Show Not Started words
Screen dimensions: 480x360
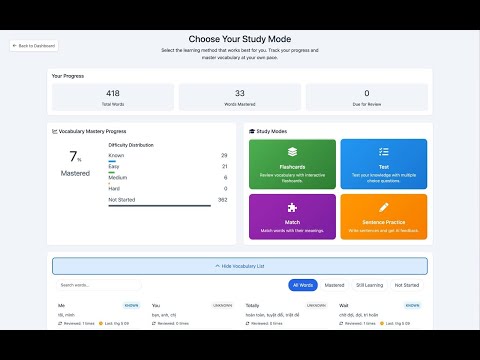tap(407, 285)
